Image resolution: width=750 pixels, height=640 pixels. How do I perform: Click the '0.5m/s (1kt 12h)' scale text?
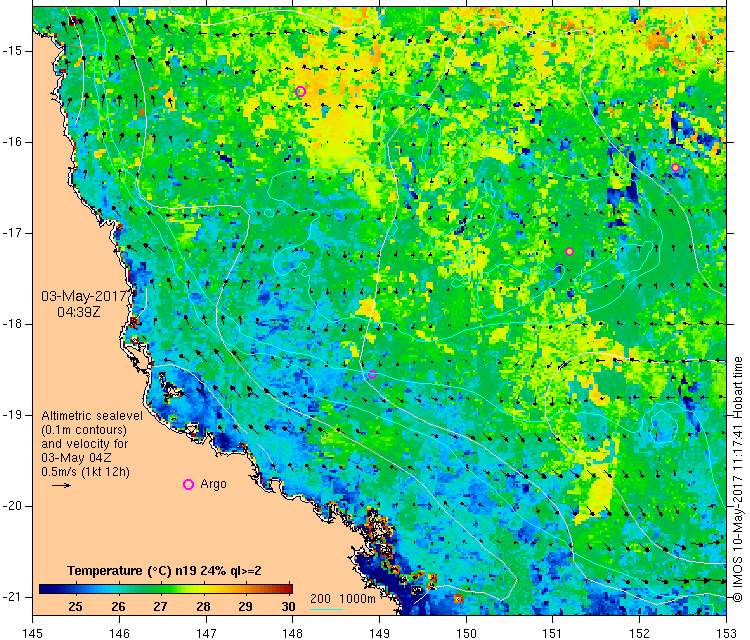tap(85, 472)
